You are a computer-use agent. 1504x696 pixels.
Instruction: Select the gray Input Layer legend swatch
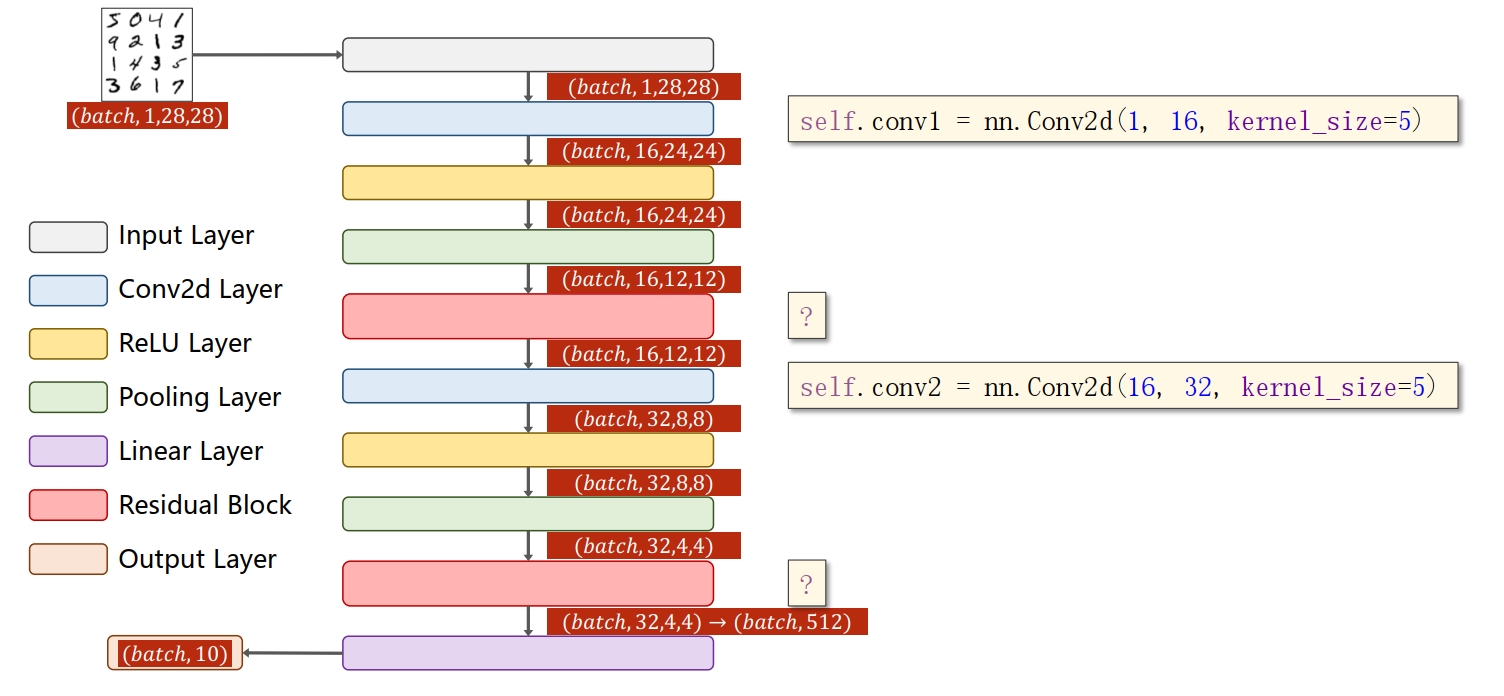(x=68, y=237)
